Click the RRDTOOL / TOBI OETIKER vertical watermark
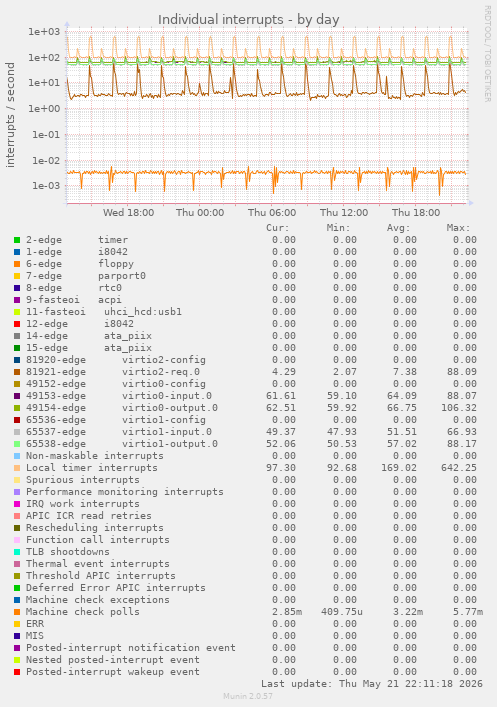This screenshot has width=497, height=707. click(487, 53)
